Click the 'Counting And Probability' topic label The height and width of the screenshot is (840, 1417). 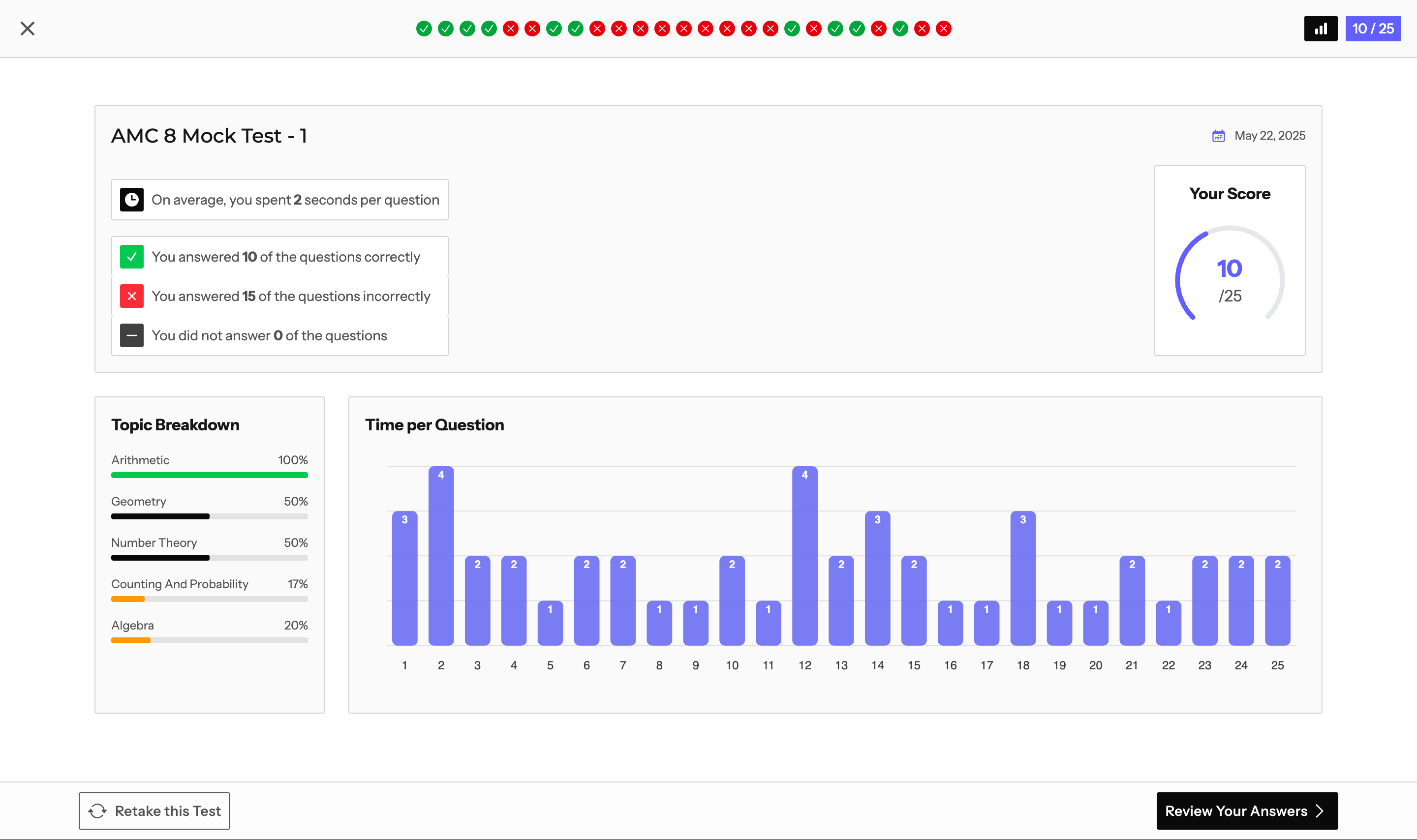click(x=180, y=584)
